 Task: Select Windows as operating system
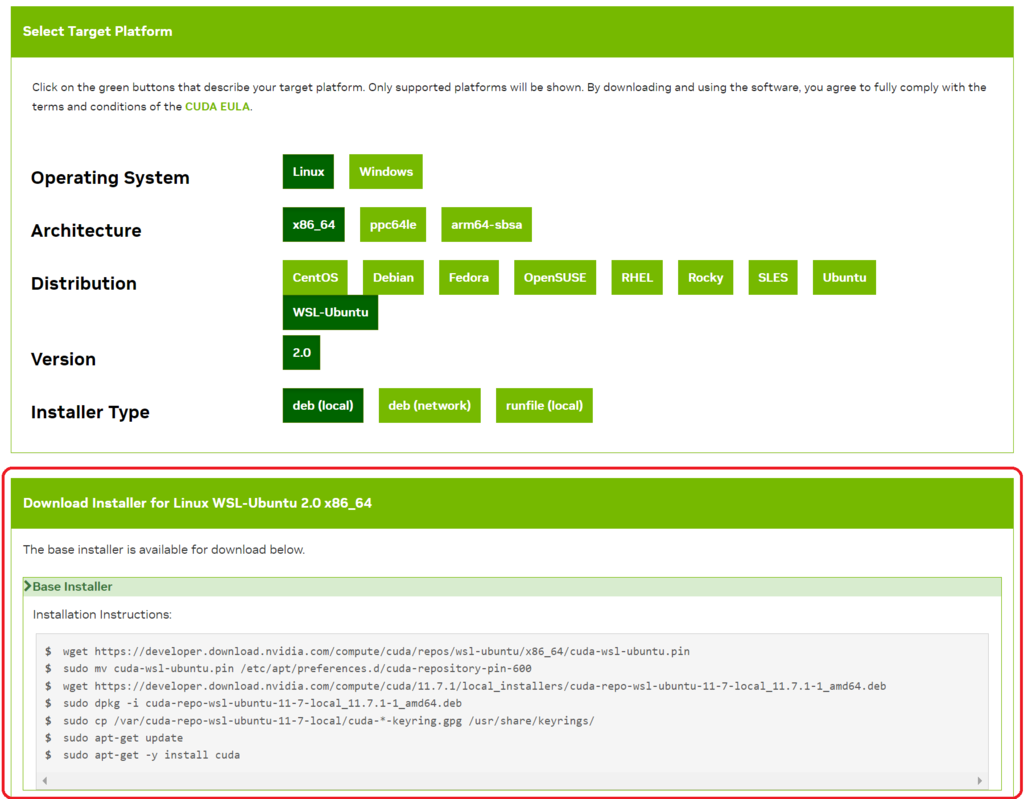(385, 172)
